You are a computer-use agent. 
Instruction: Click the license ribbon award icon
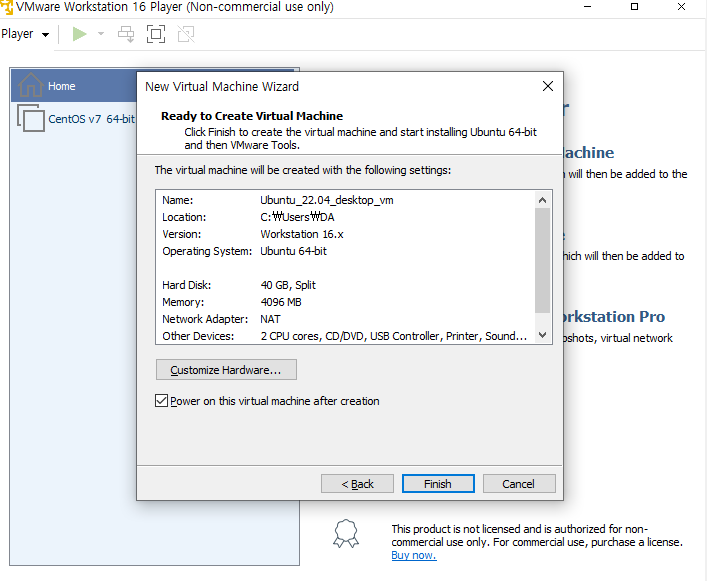[346, 533]
